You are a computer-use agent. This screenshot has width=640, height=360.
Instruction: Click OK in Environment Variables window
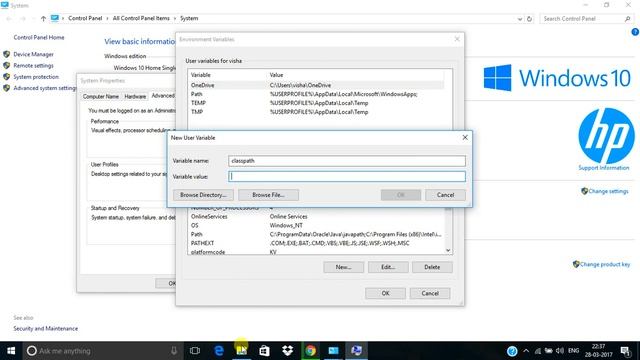click(385, 293)
